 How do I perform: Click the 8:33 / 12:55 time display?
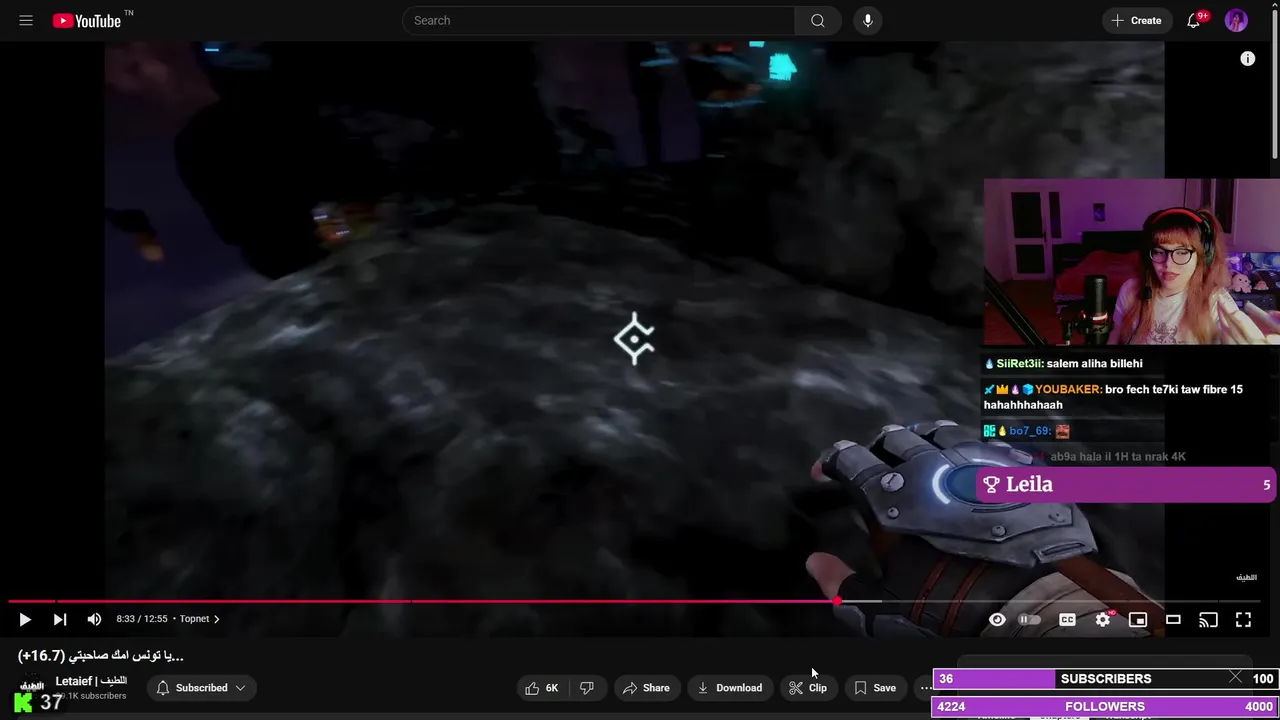click(x=144, y=619)
